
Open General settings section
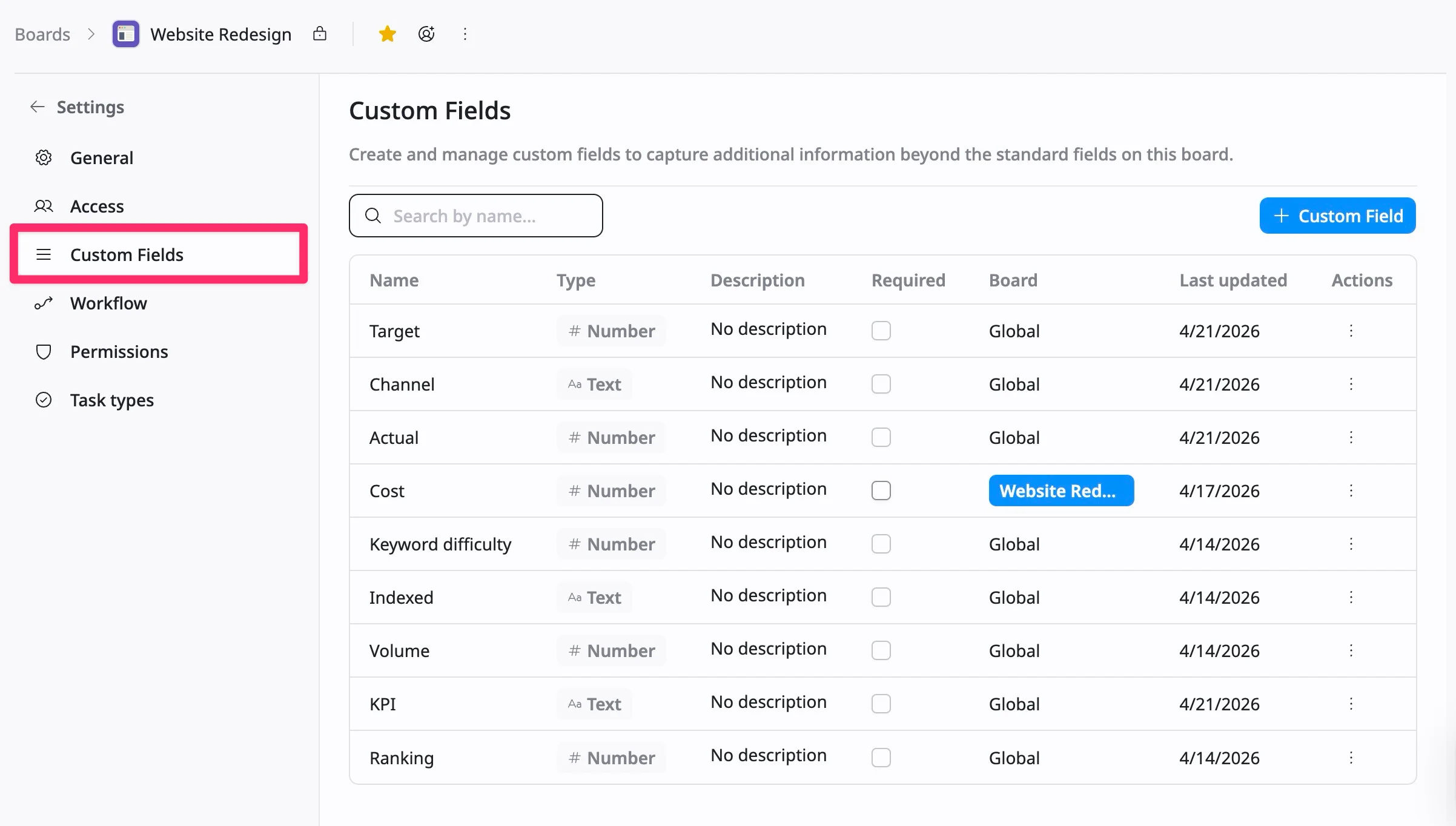coord(159,157)
